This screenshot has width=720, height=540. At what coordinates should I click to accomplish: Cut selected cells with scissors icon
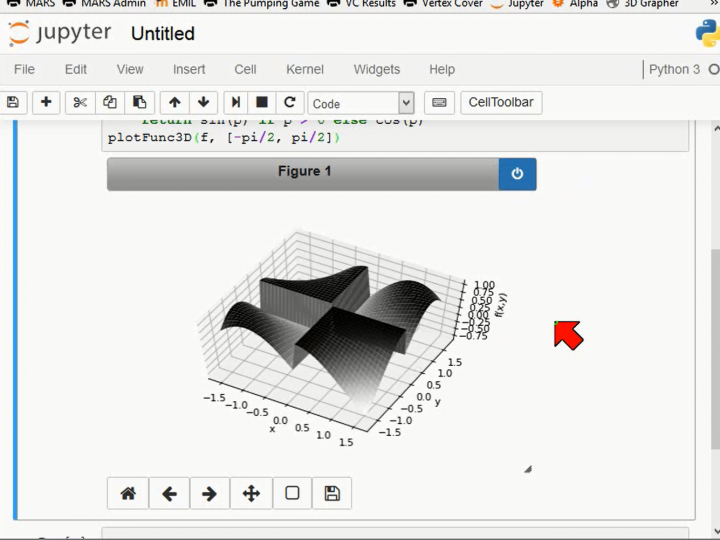pyautogui.click(x=80, y=102)
